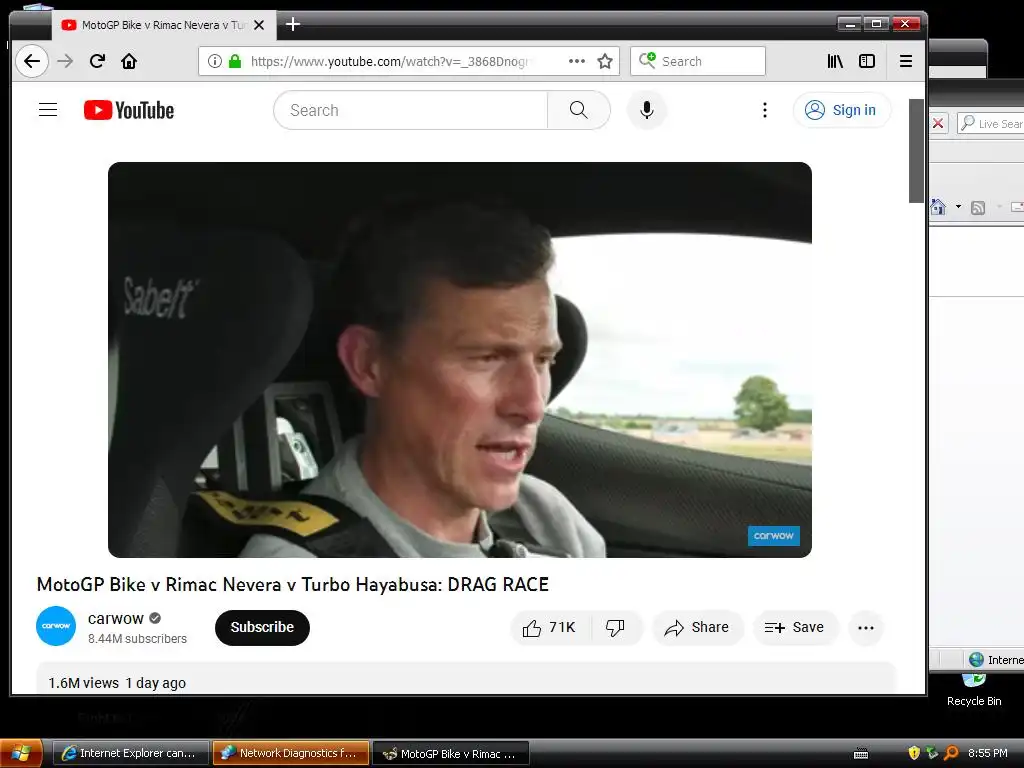Sign in to YouTube
The image size is (1024, 768).
841,110
